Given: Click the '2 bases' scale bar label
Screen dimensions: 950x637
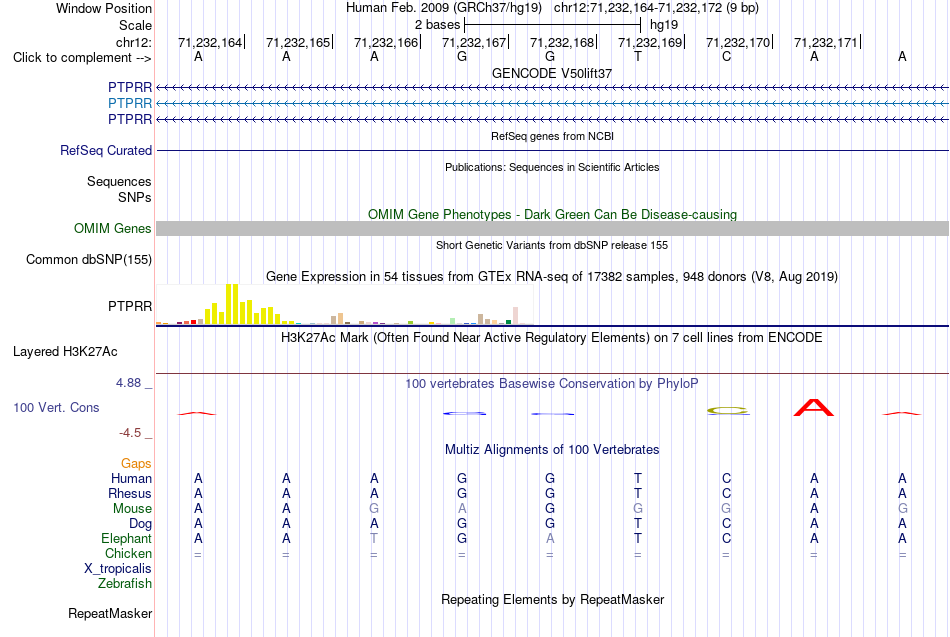Looking at the screenshot, I should click(437, 25).
